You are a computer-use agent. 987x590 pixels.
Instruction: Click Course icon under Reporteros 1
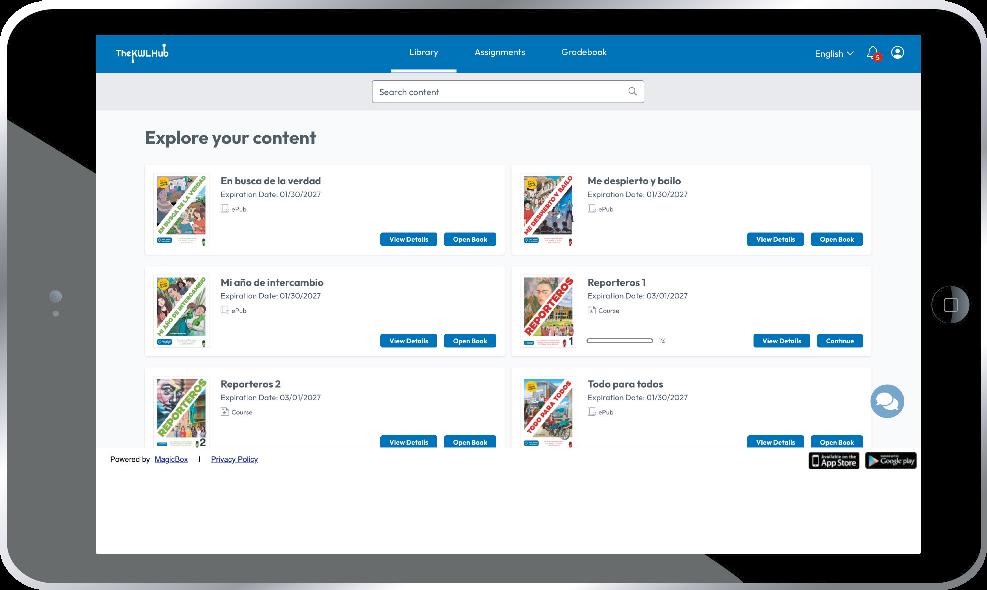pyautogui.click(x=592, y=310)
